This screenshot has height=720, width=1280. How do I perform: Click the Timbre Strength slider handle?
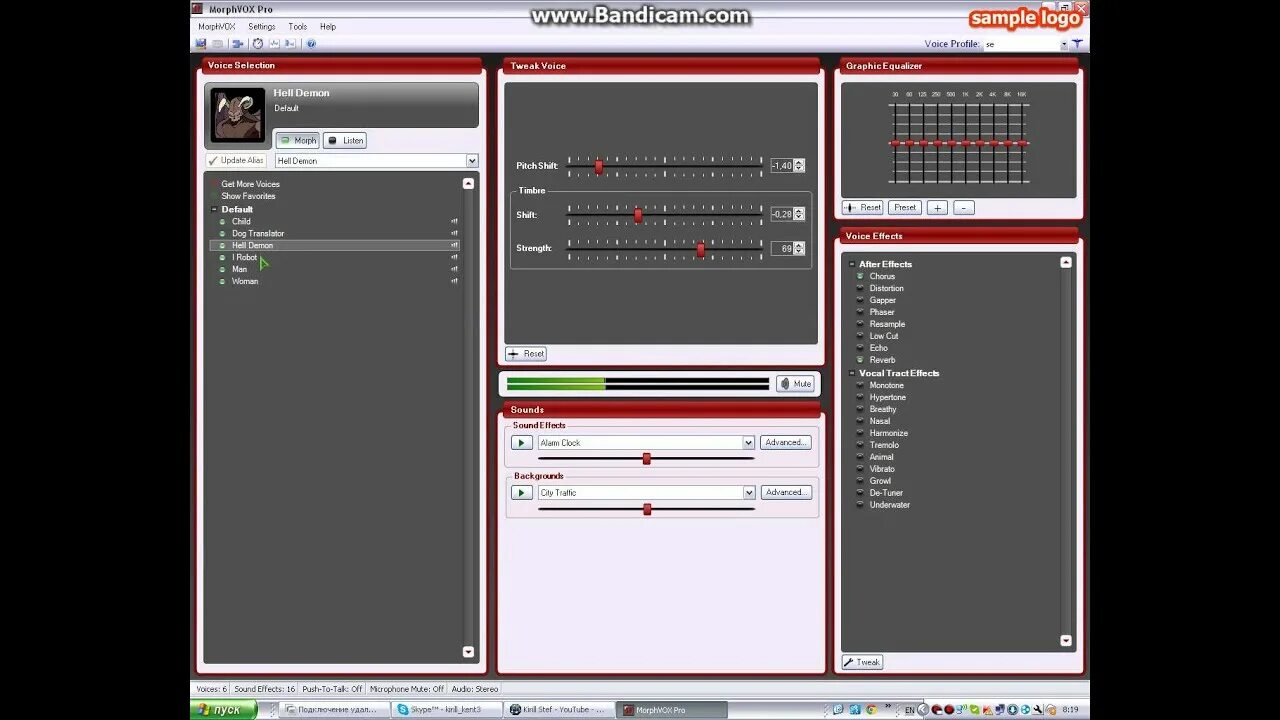(700, 249)
